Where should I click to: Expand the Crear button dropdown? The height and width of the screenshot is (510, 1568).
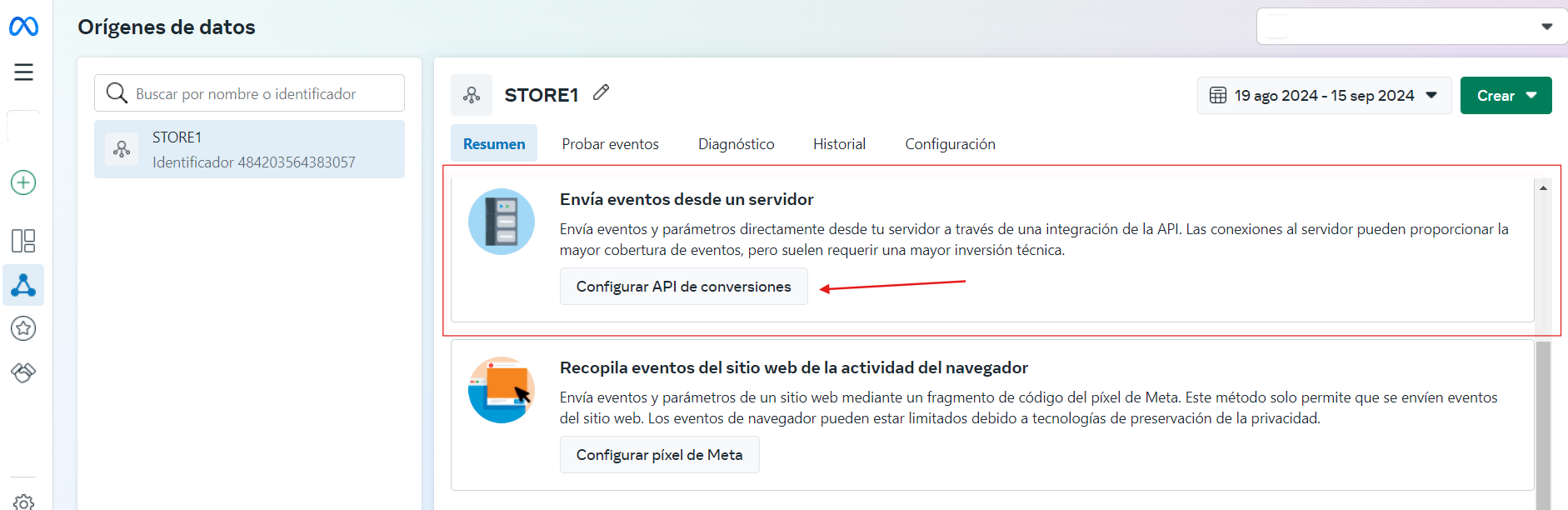pos(1506,95)
